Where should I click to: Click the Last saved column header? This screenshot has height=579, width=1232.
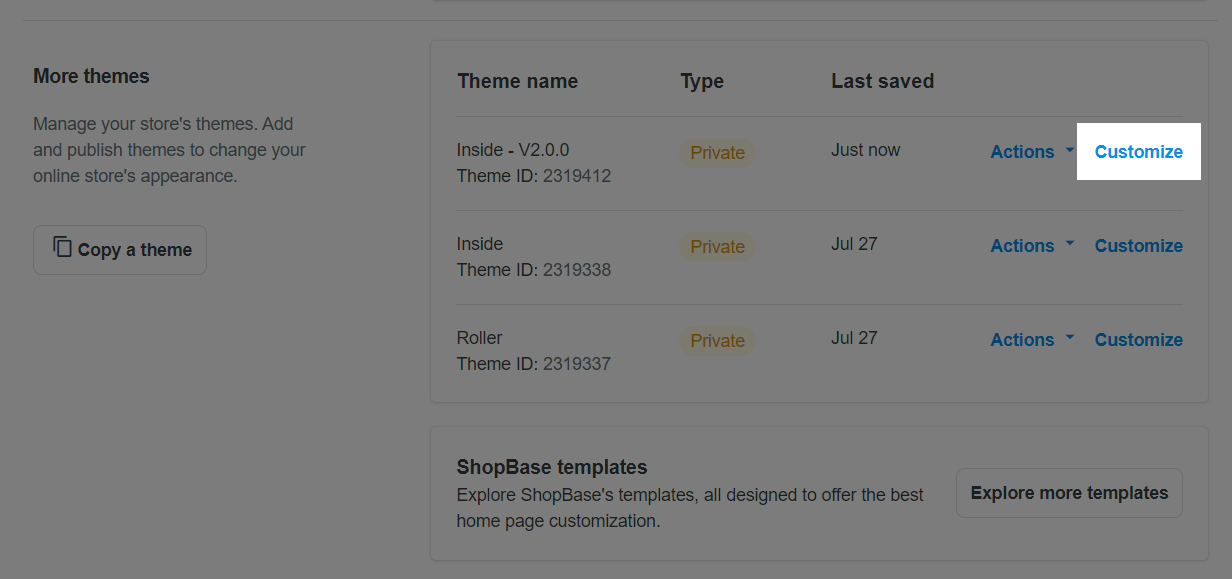[x=882, y=82]
